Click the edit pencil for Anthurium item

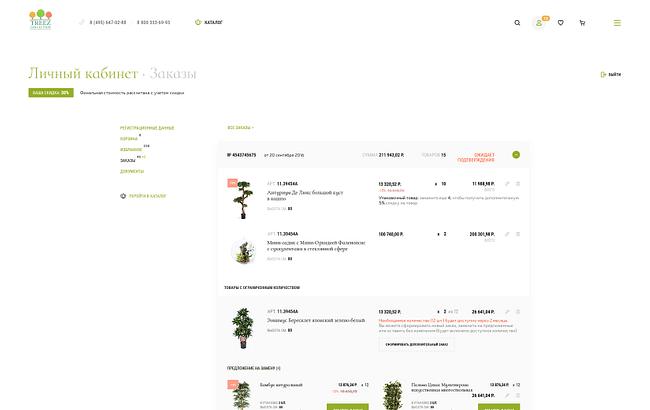click(507, 184)
